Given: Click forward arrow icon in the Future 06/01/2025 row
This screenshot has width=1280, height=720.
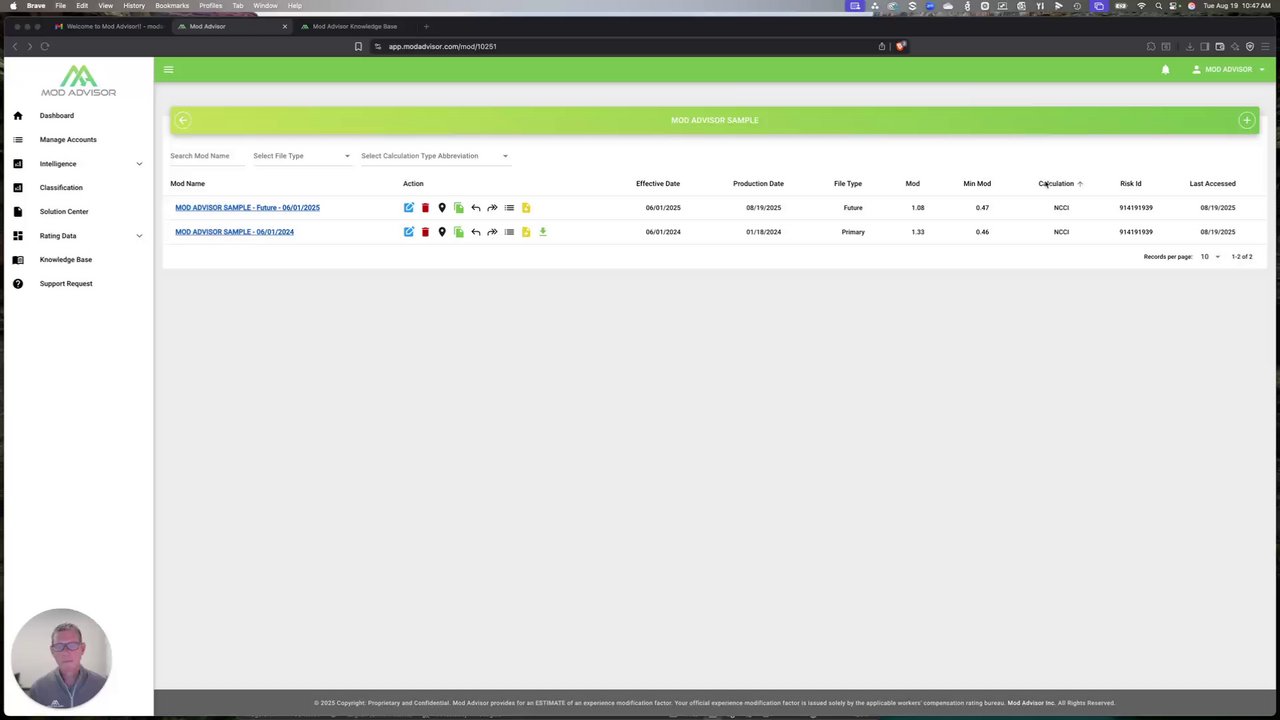Looking at the screenshot, I should click(x=492, y=208).
